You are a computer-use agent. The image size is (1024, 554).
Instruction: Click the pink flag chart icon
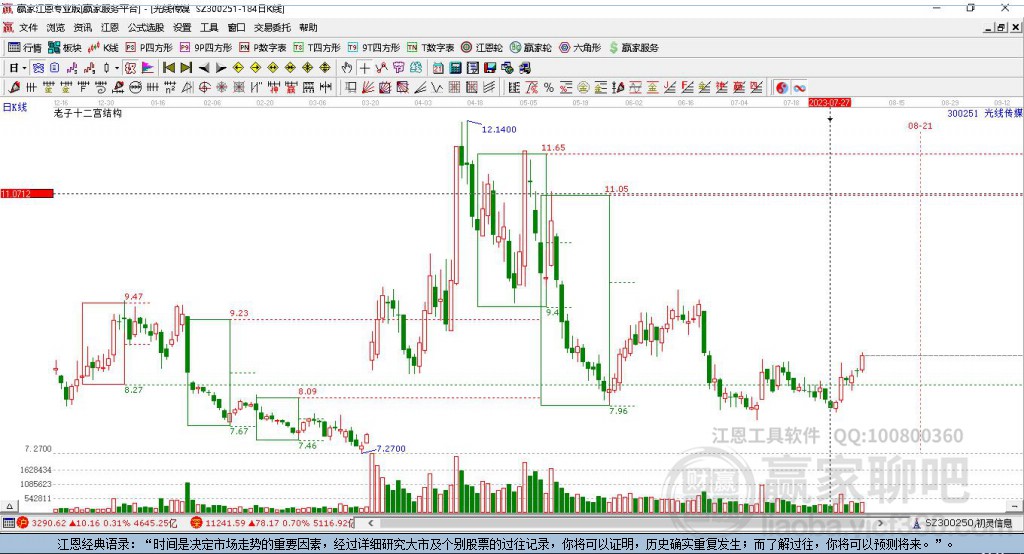point(148,68)
